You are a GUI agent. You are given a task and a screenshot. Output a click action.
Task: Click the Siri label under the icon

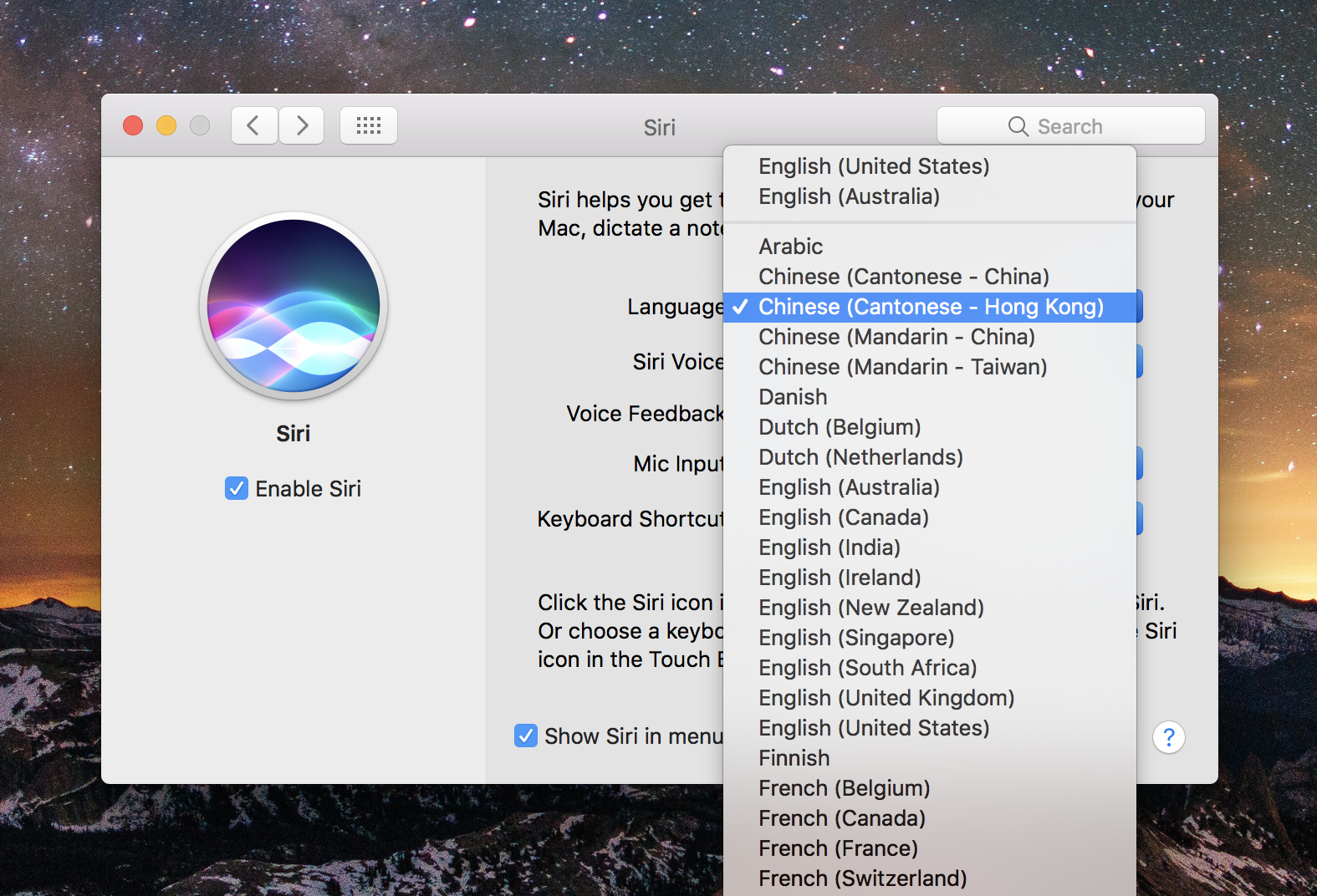coord(294,433)
